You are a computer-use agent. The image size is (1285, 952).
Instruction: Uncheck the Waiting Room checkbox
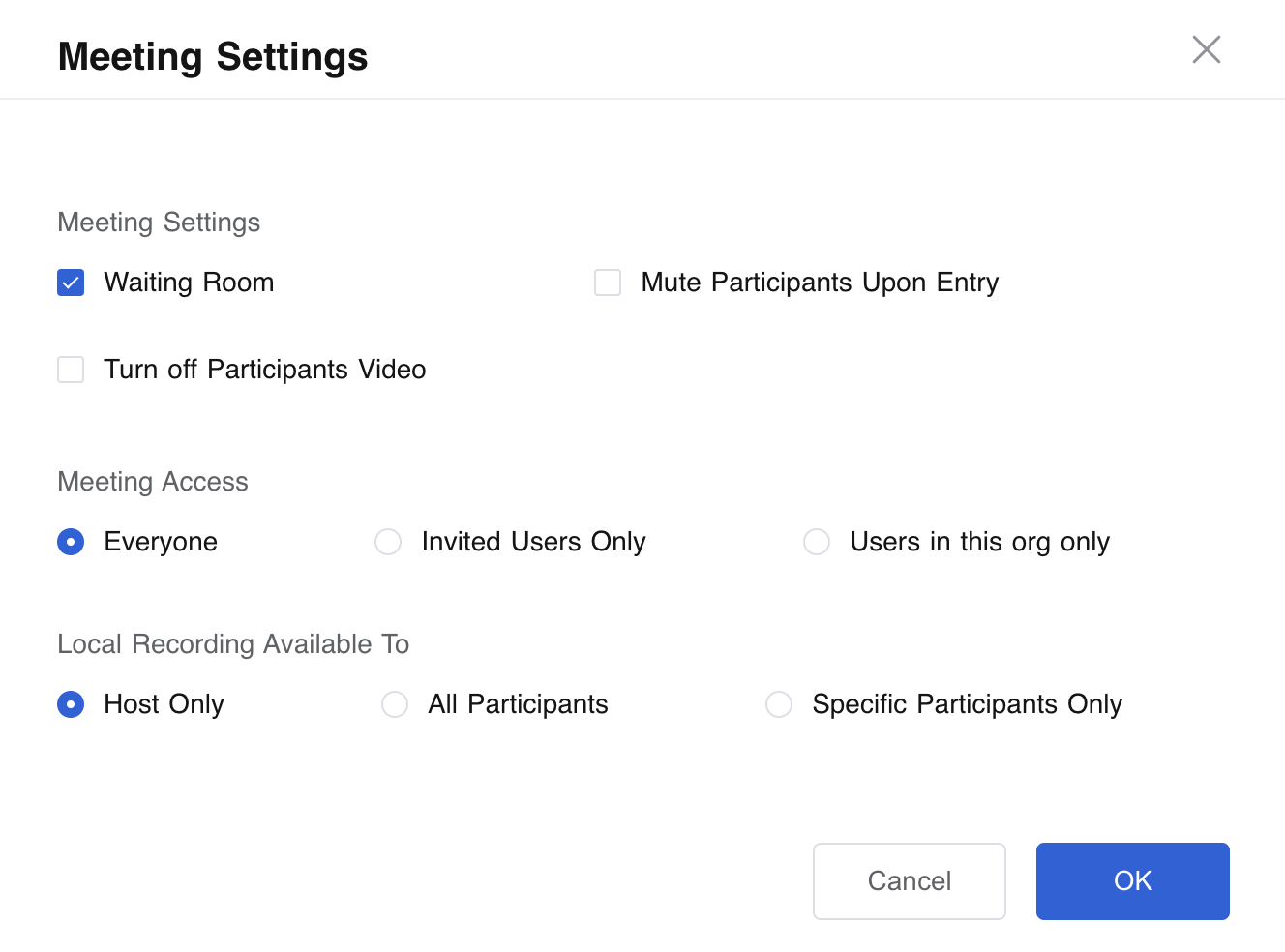click(71, 283)
